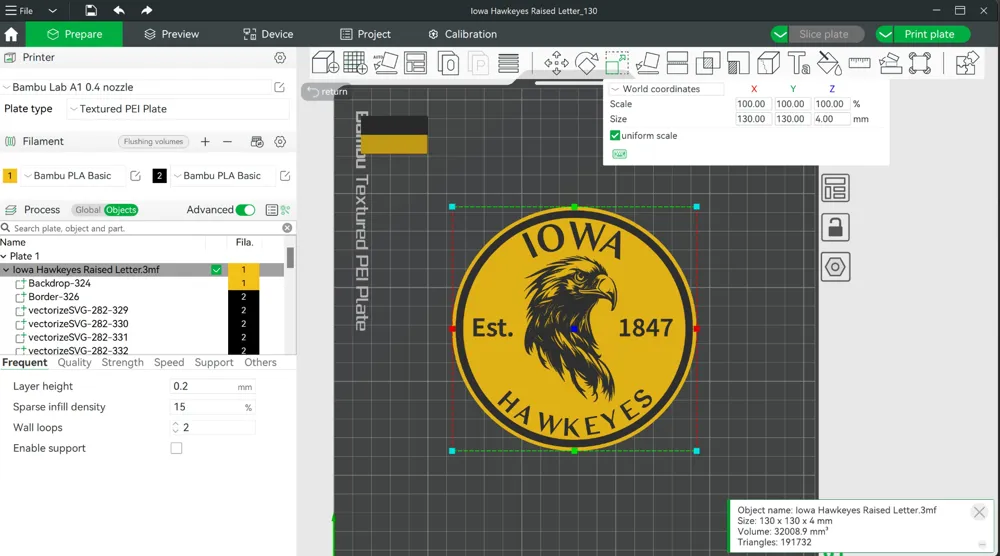Open filament 2 Bambu PLA Basic dropdown
The image size is (1000, 556).
coord(222,176)
